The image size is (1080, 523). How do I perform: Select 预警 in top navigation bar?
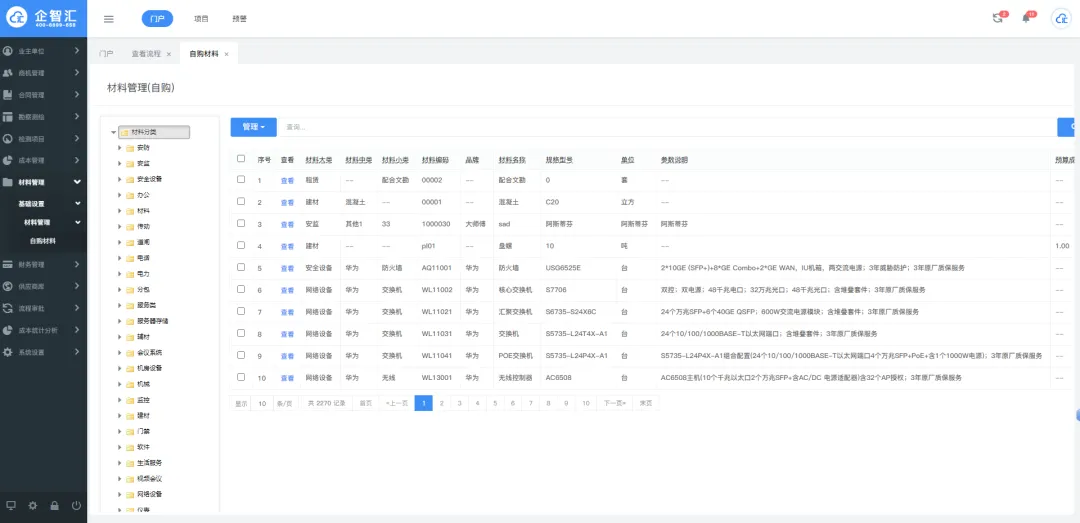[x=239, y=19]
